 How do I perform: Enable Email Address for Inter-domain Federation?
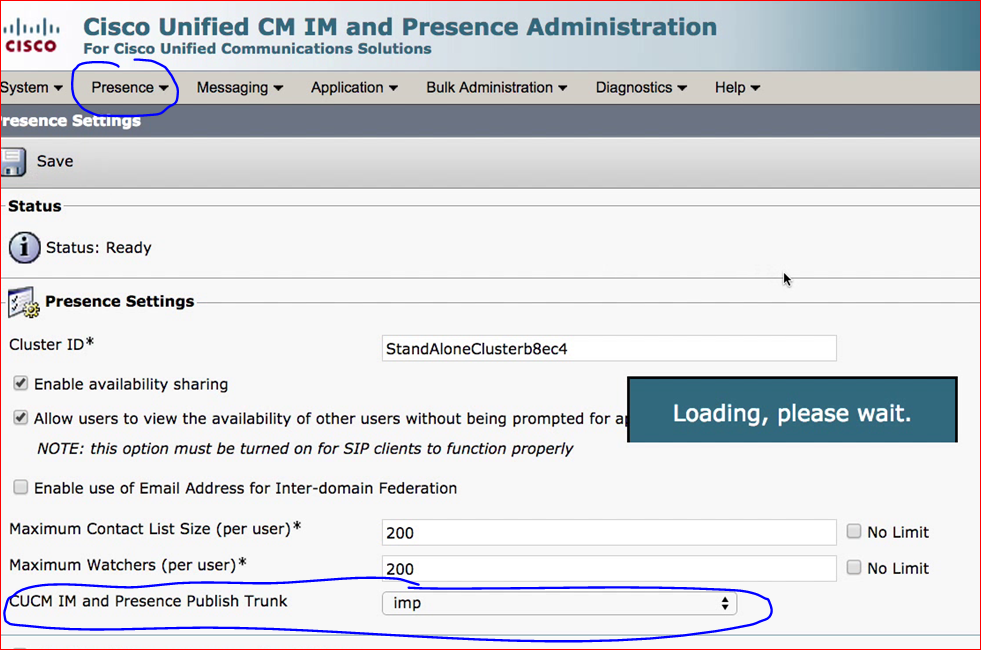tap(21, 487)
